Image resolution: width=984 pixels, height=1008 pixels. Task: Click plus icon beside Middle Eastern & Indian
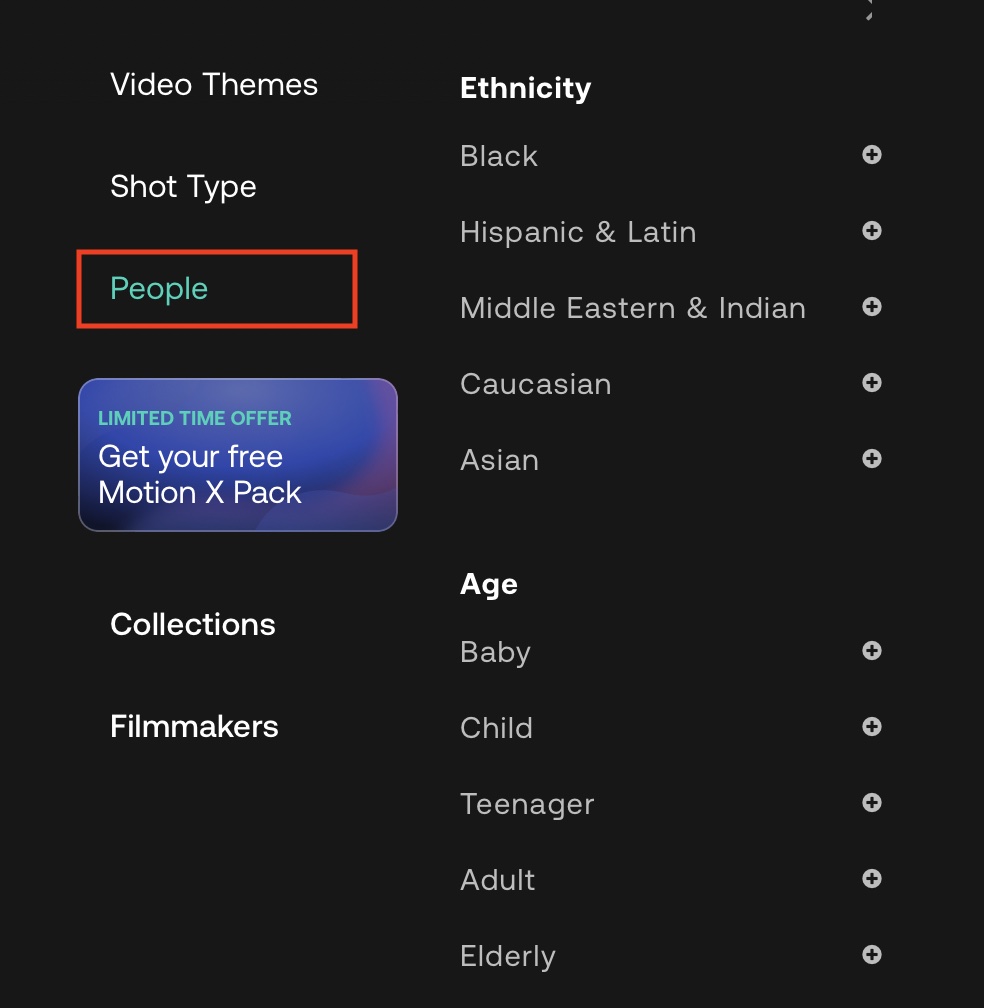point(872,307)
